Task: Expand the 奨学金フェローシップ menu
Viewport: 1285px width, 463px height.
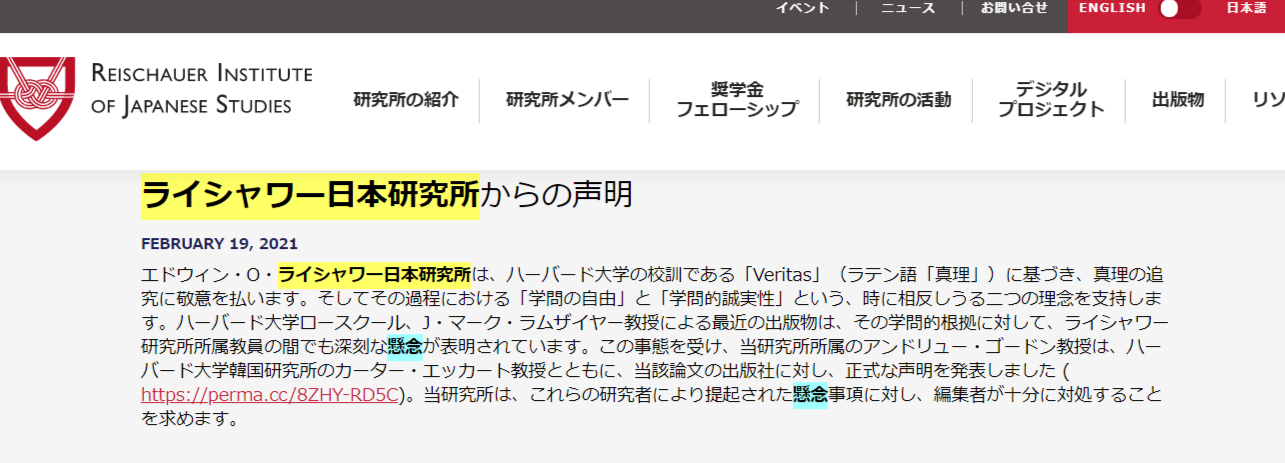Action: pos(736,100)
